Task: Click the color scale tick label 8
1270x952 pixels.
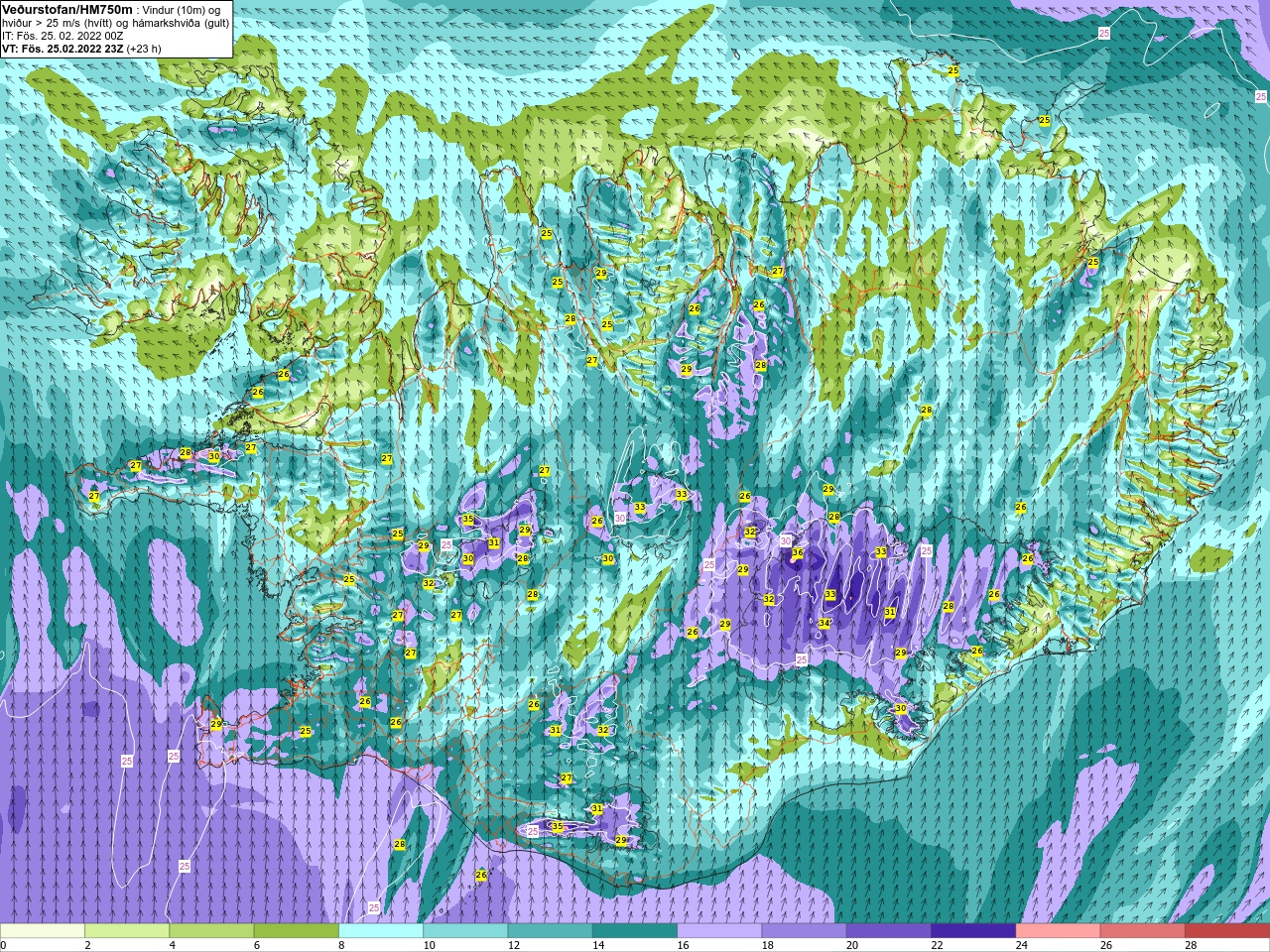Action: [x=342, y=945]
